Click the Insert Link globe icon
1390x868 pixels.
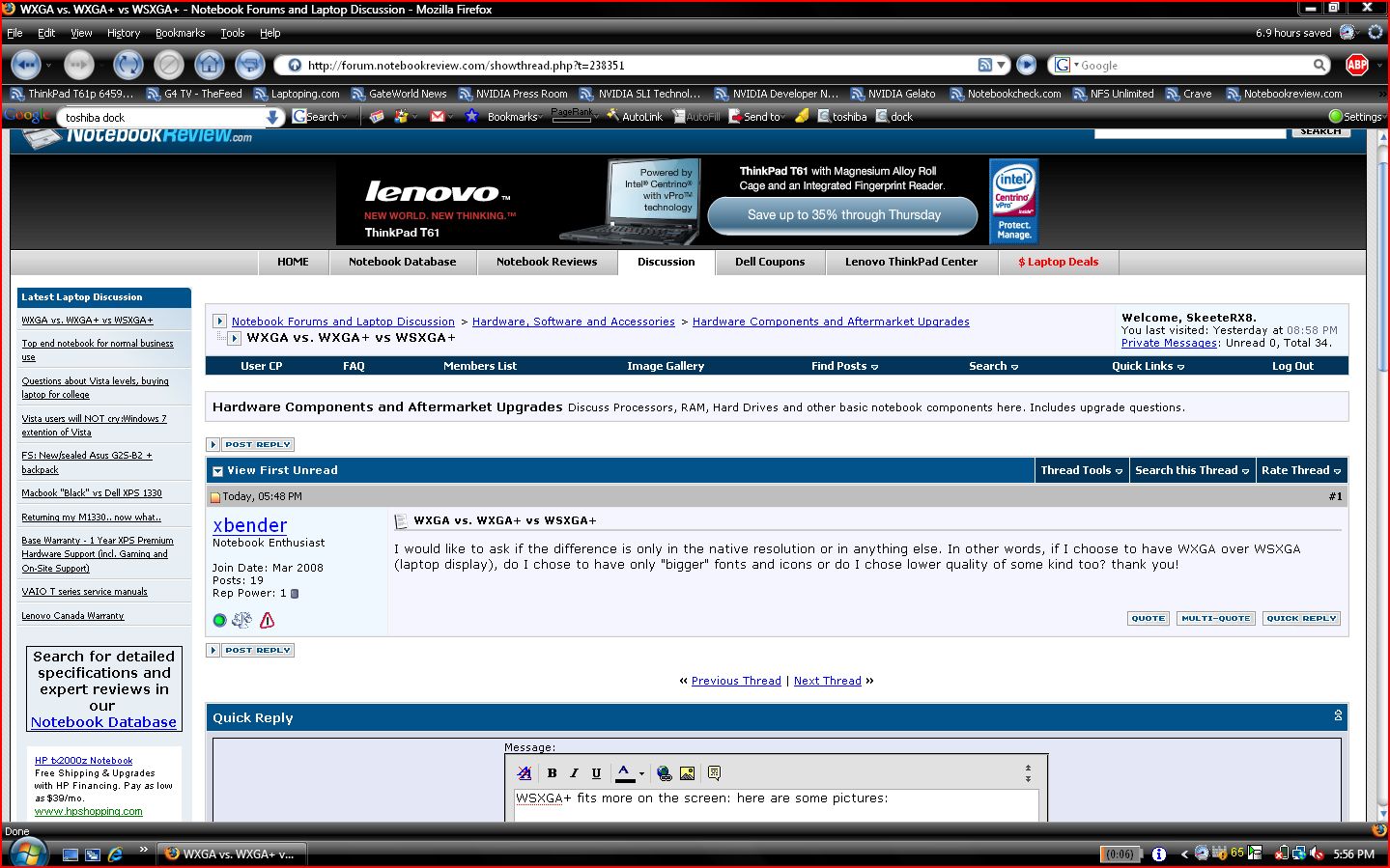coord(664,773)
